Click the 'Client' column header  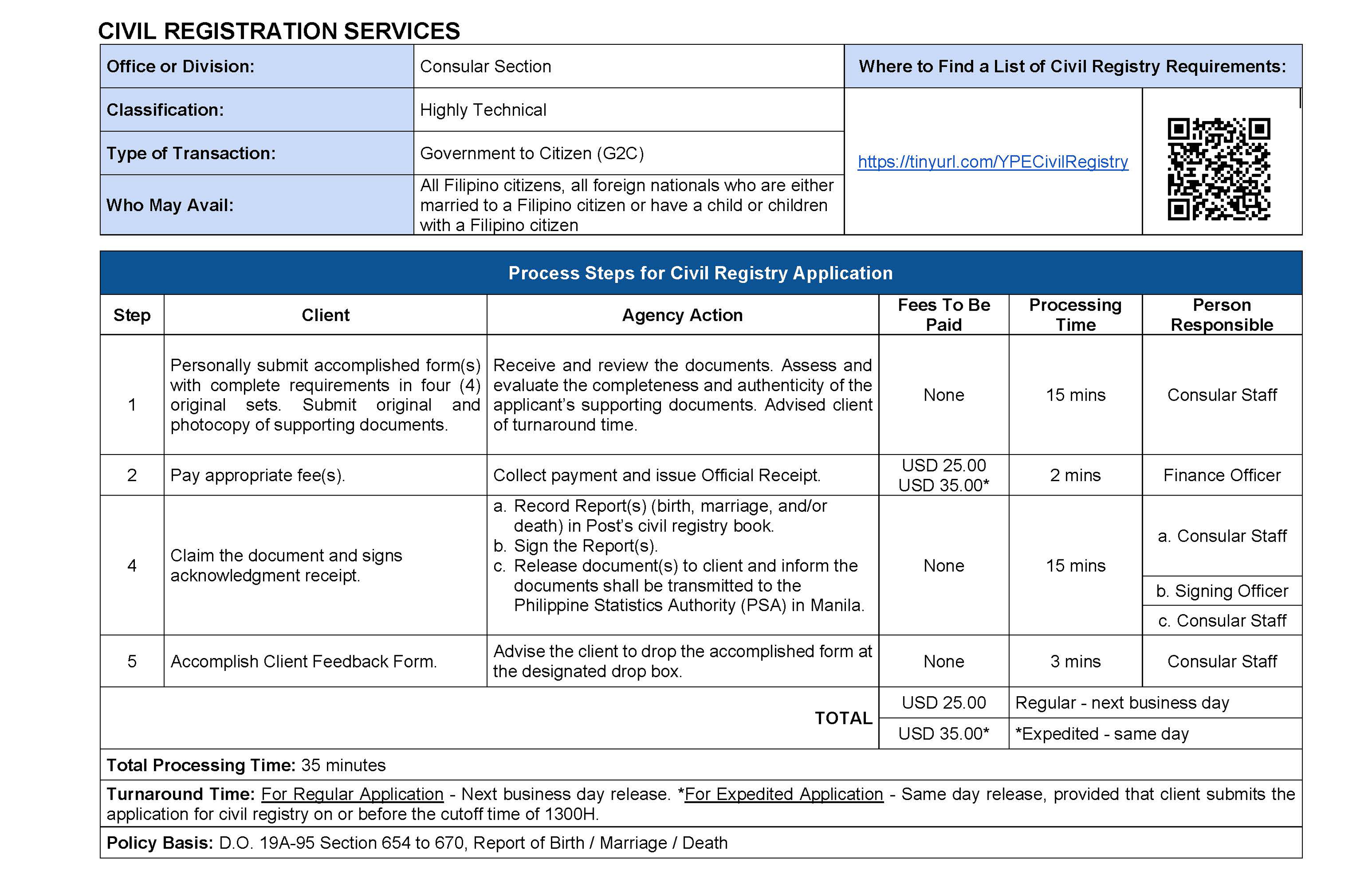tap(325, 315)
